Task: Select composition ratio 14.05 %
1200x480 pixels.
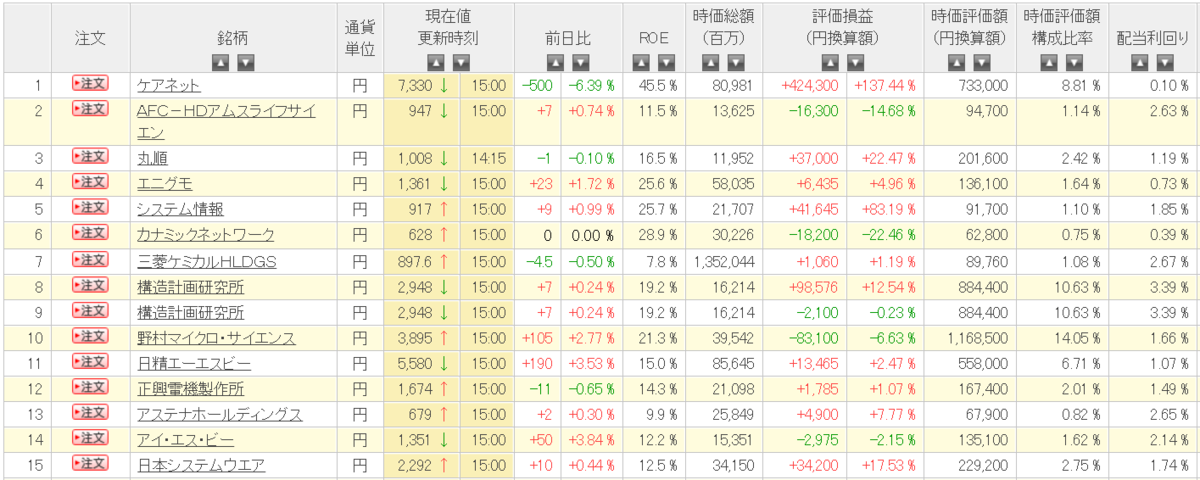Action: 1079,338
